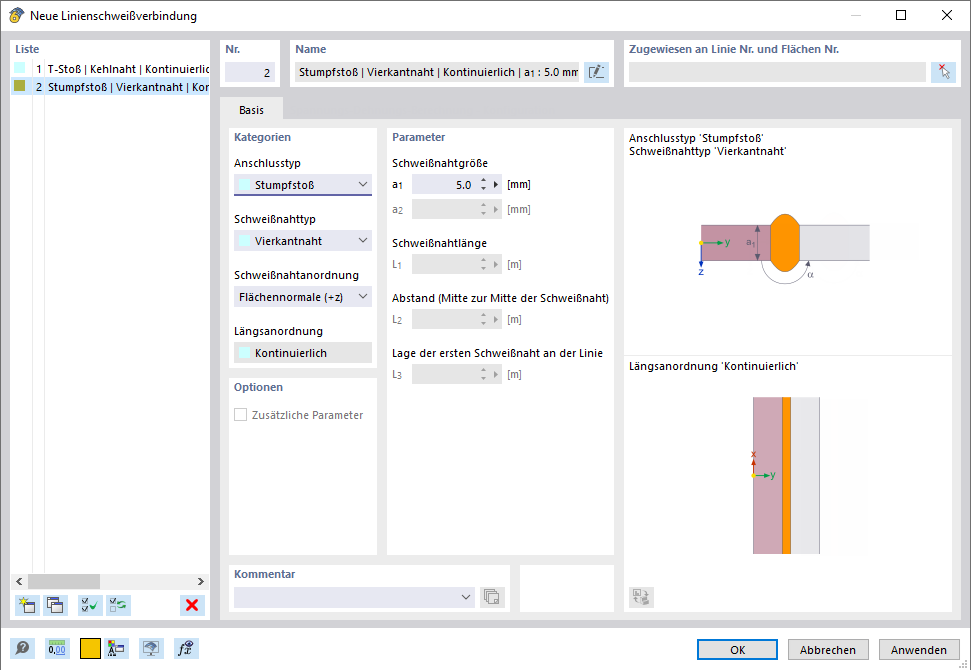Click the L2 Abstand field
The width and height of the screenshot is (971, 670).
tap(445, 320)
